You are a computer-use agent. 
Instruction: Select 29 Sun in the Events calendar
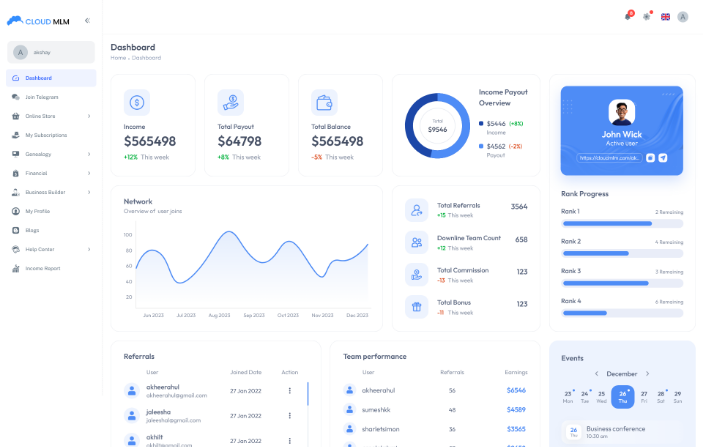click(677, 397)
